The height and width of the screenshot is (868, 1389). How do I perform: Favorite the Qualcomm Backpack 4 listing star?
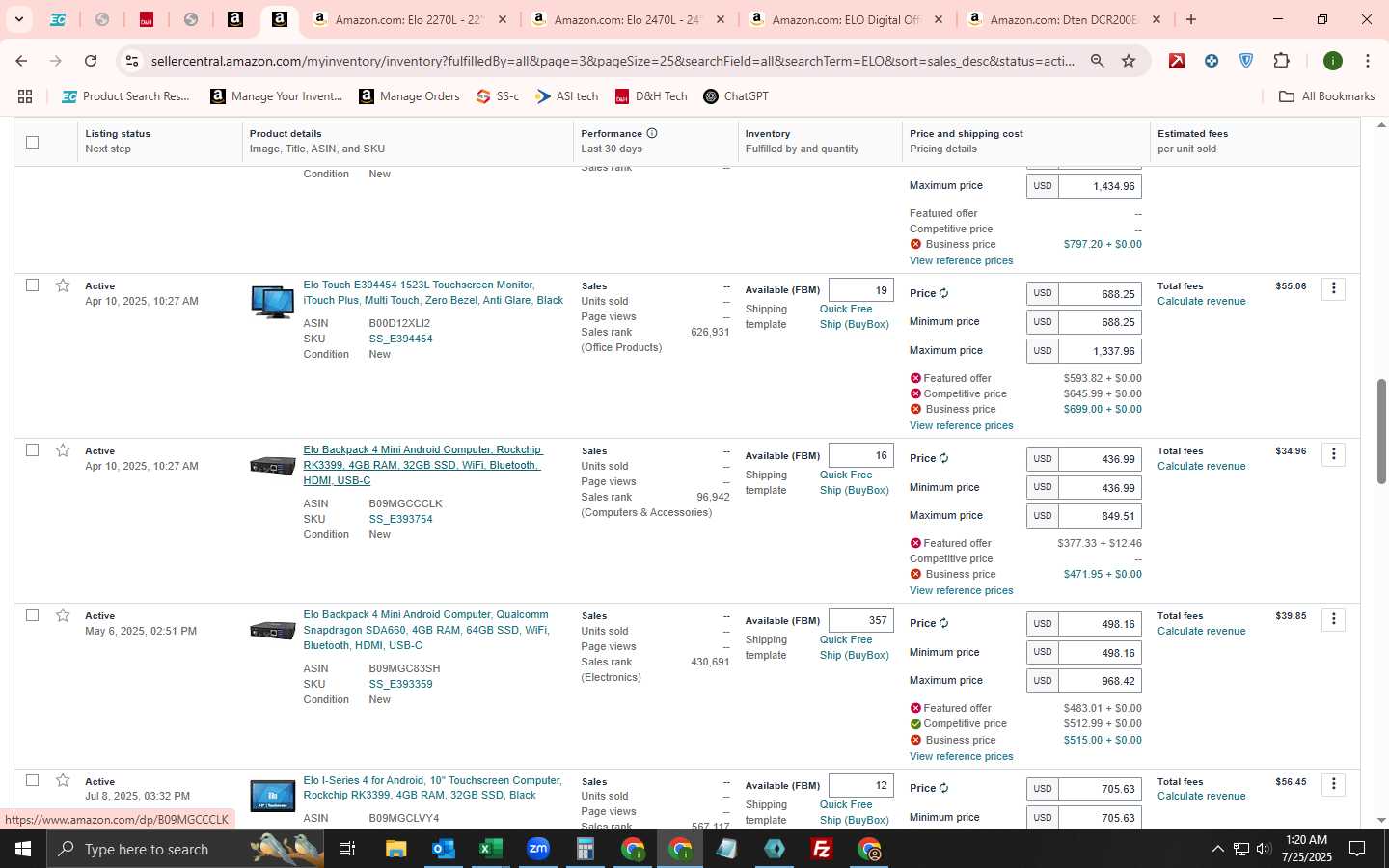click(x=63, y=615)
